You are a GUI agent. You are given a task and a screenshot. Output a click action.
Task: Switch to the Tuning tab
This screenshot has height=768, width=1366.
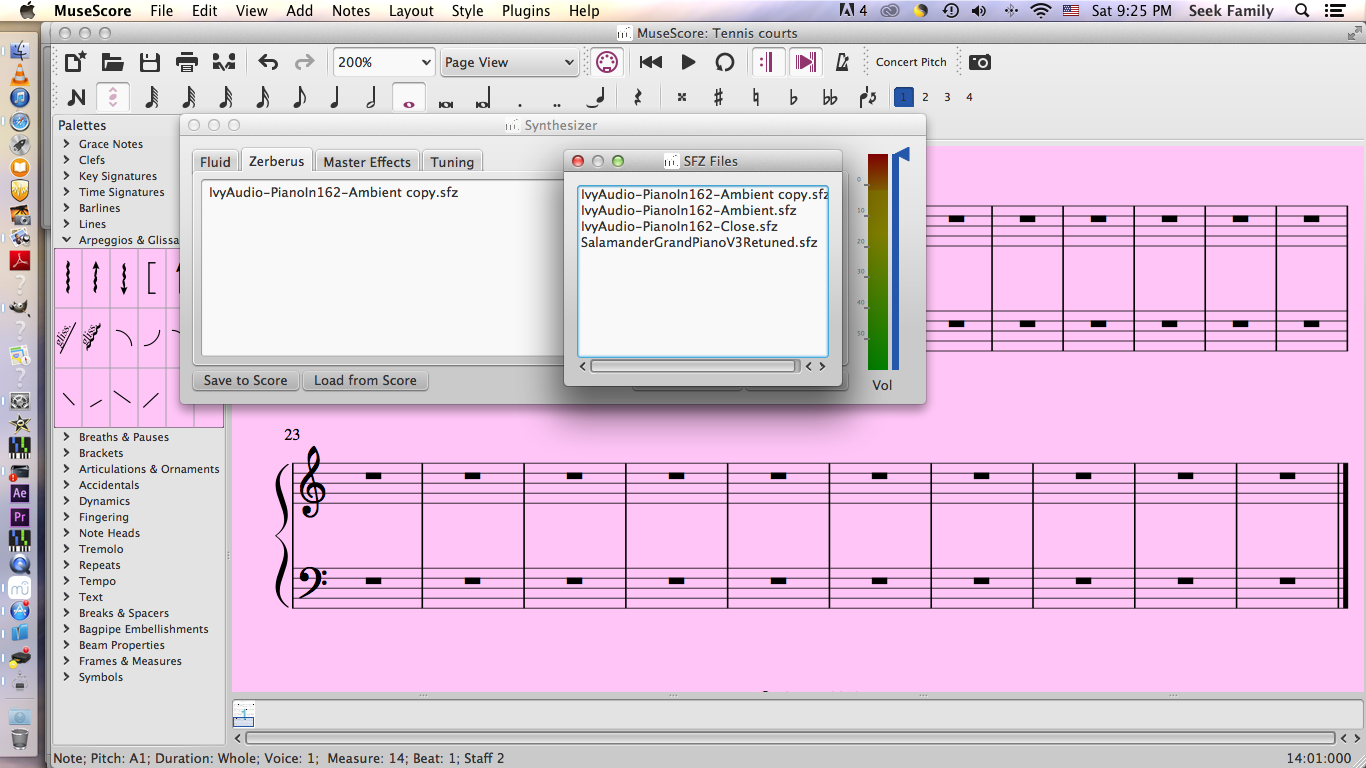pos(452,162)
